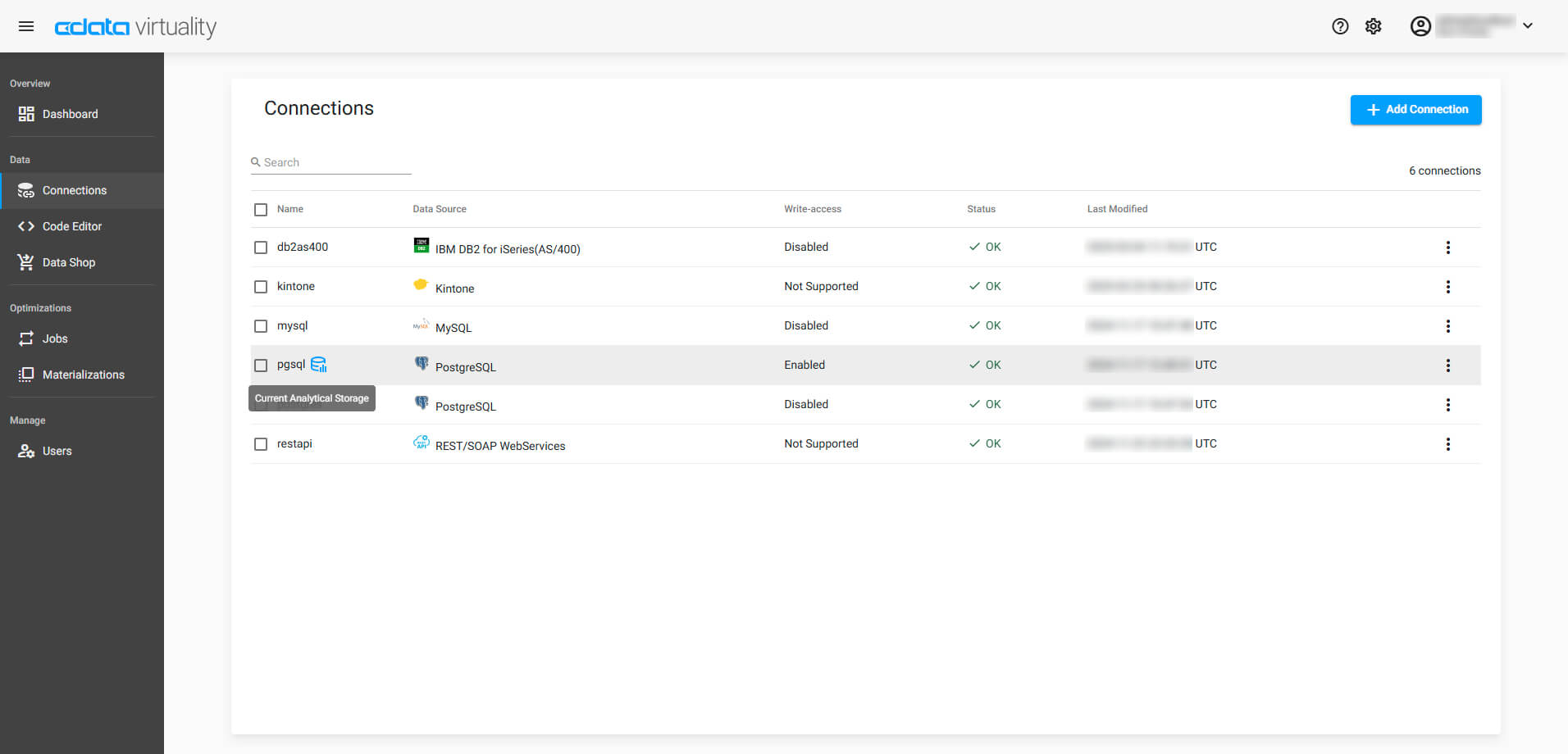Viewport: 1568px width, 754px height.
Task: Open the restapi connection name
Action: tap(294, 444)
